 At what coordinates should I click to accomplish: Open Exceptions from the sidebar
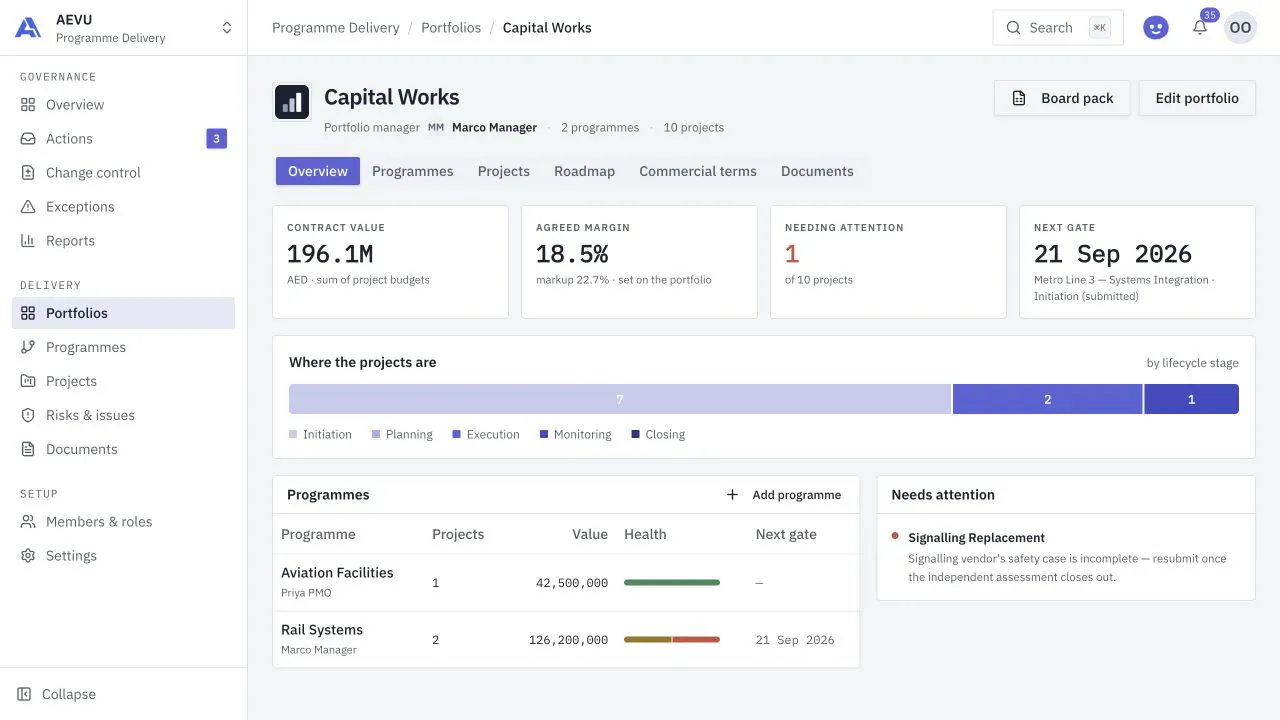124,207
